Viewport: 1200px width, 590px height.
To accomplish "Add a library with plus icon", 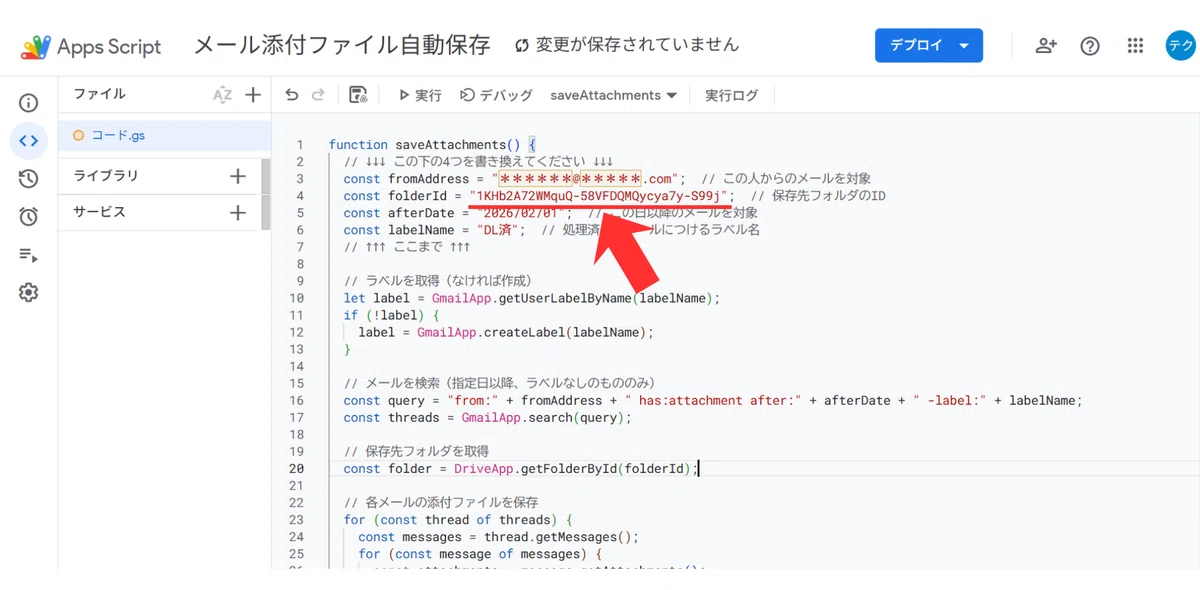I will [x=238, y=176].
